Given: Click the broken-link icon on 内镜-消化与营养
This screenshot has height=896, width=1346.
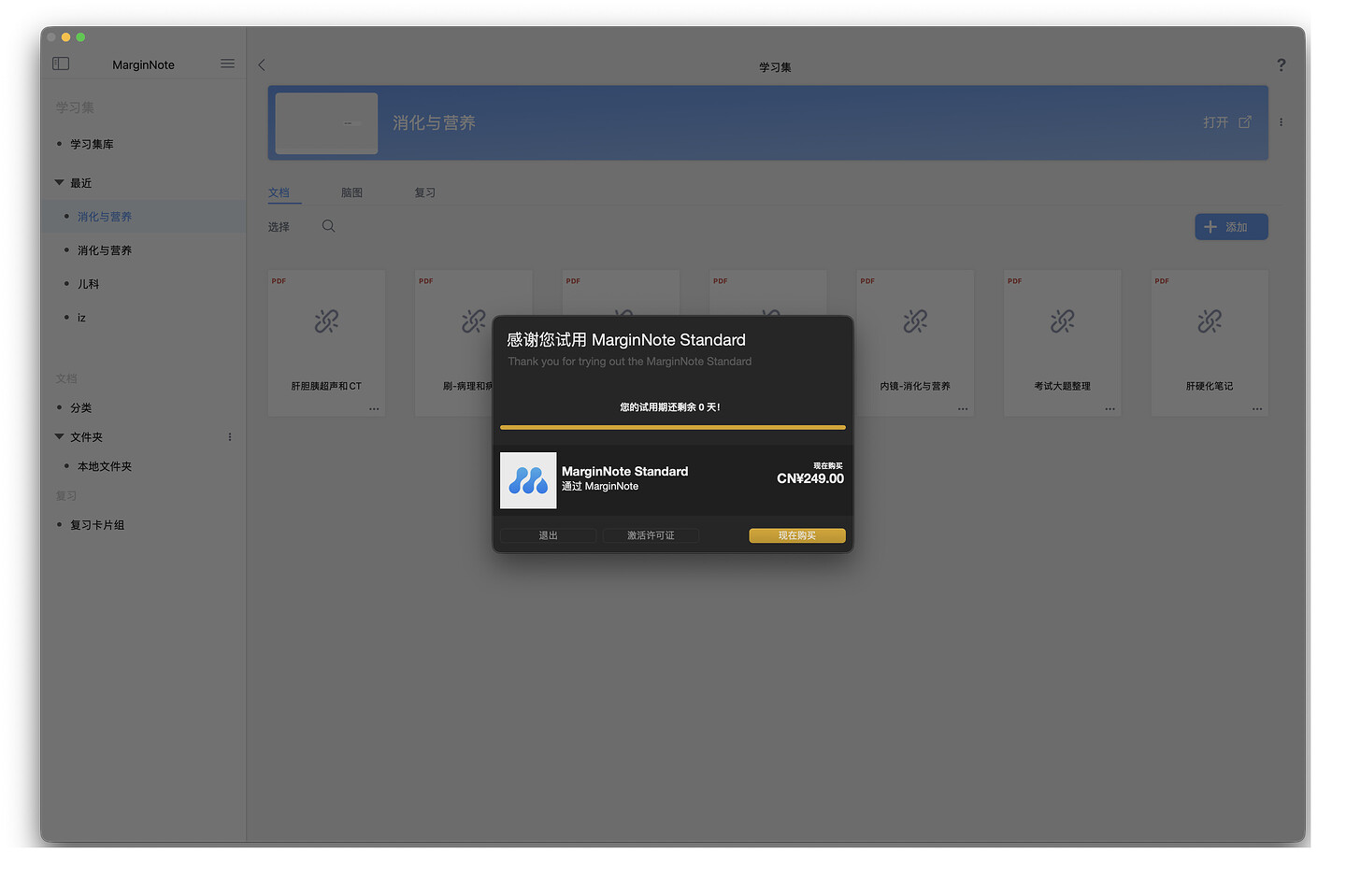Looking at the screenshot, I should [915, 321].
